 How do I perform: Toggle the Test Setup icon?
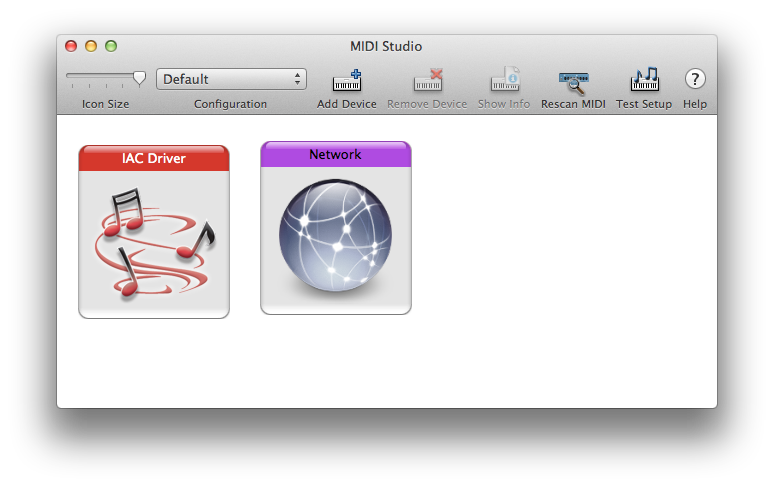point(643,81)
